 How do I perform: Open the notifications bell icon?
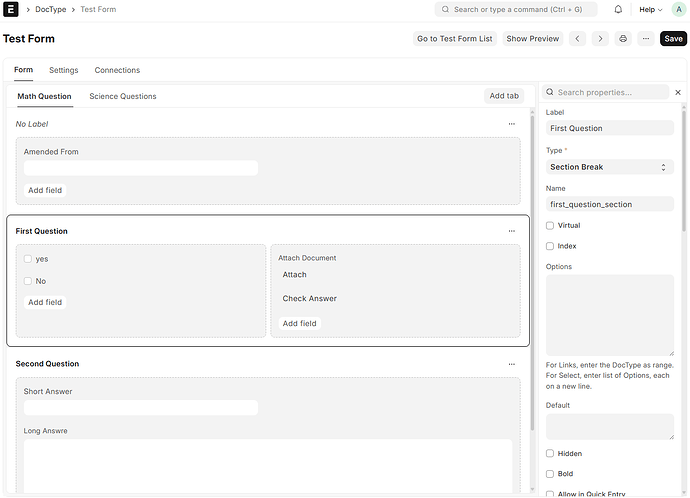point(618,9)
